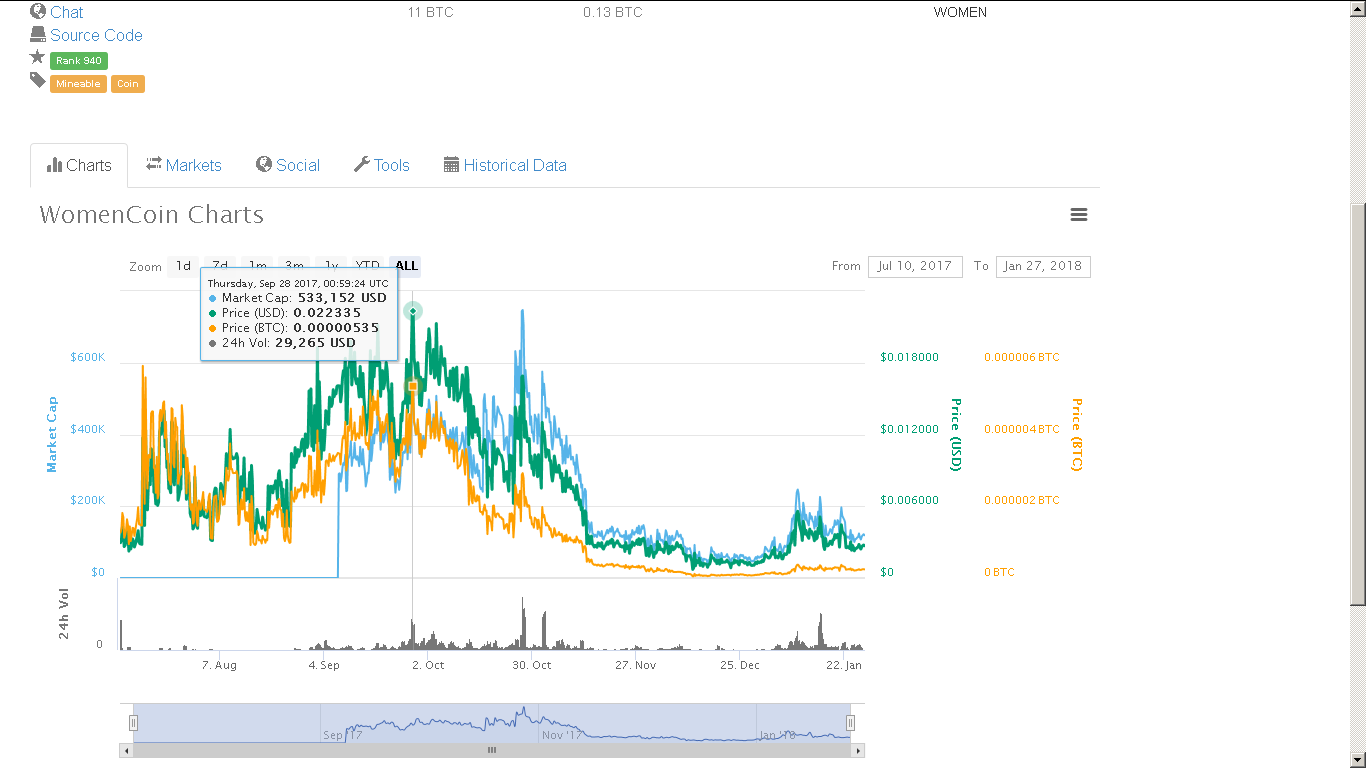Click the 4. Sep date label
This screenshot has height=784, width=1366.
tap(324, 665)
